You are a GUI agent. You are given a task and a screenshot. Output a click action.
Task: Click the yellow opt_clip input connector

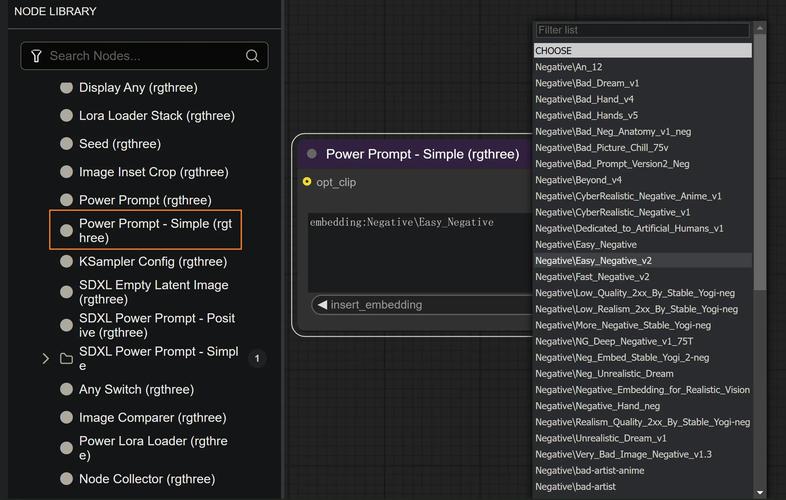pyautogui.click(x=307, y=182)
